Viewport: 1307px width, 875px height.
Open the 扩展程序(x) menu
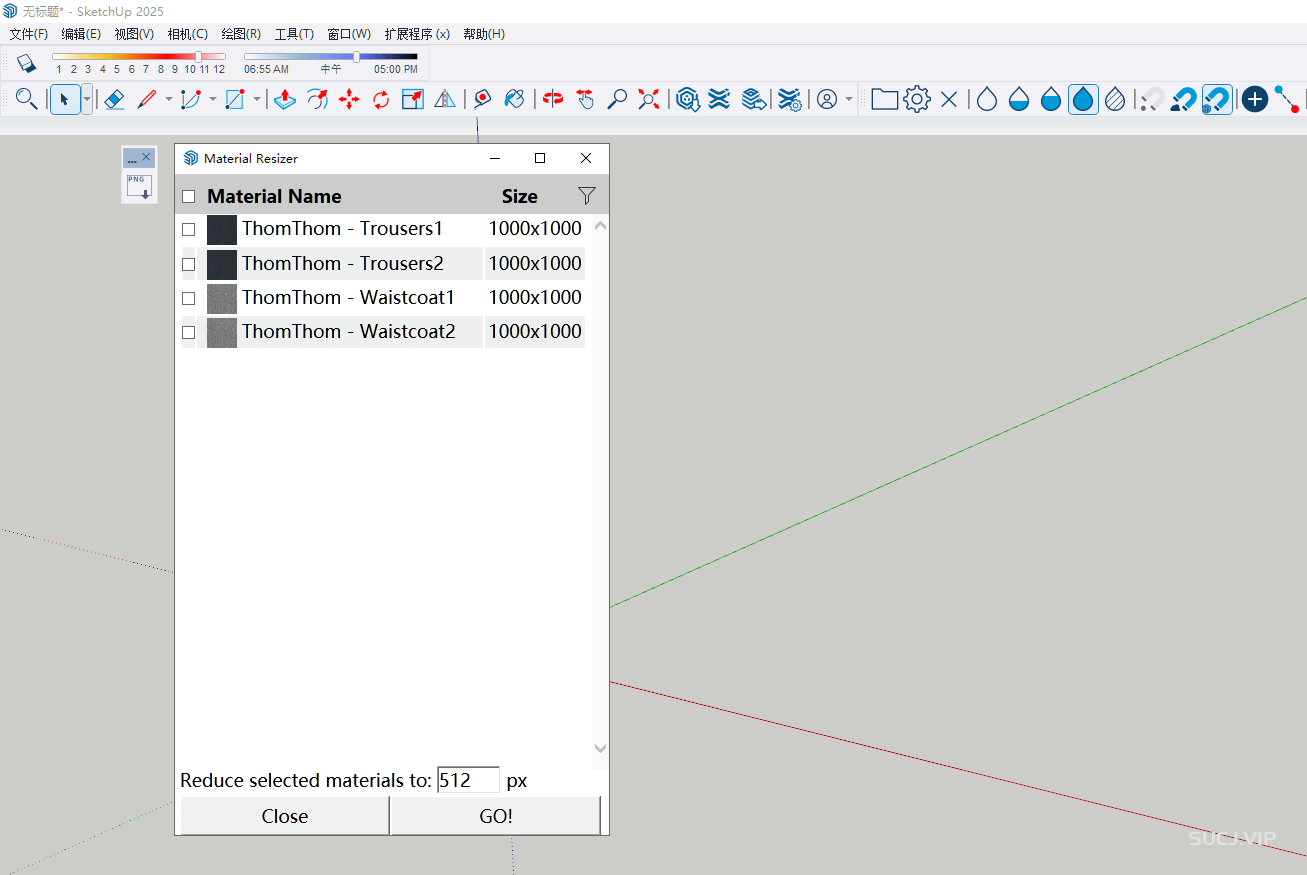click(x=417, y=34)
